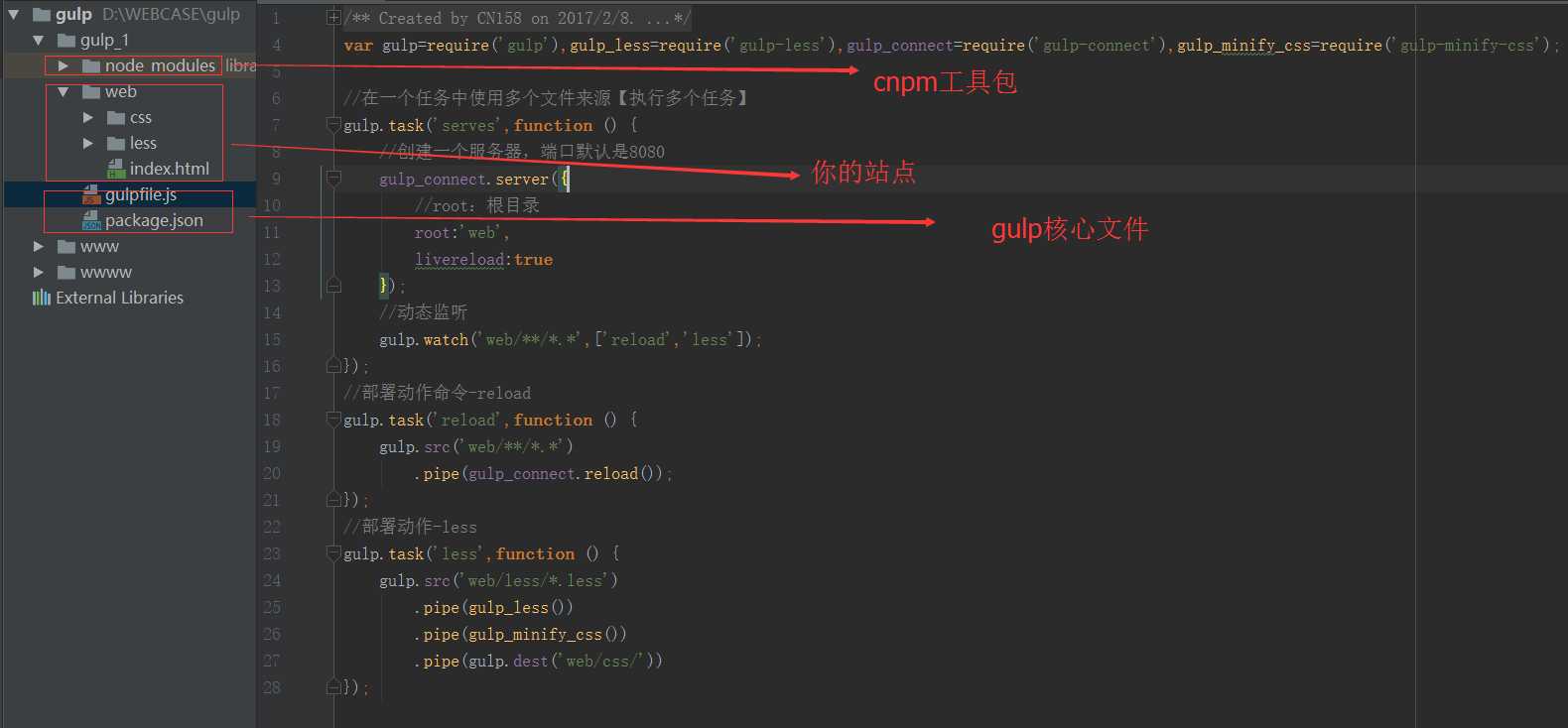The height and width of the screenshot is (728, 1568).
Task: Select the www folder label
Action: tap(99, 247)
